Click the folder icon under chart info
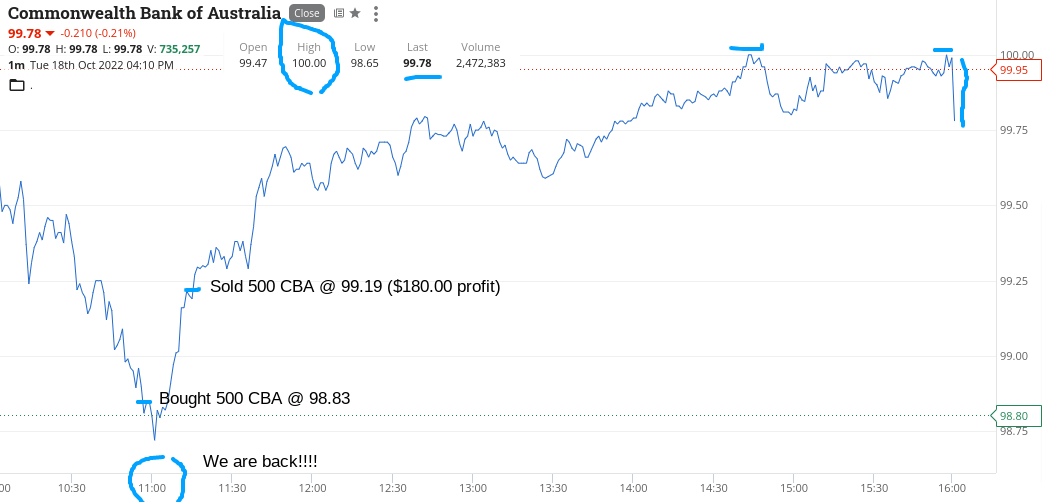1042x502 pixels. [x=17, y=84]
